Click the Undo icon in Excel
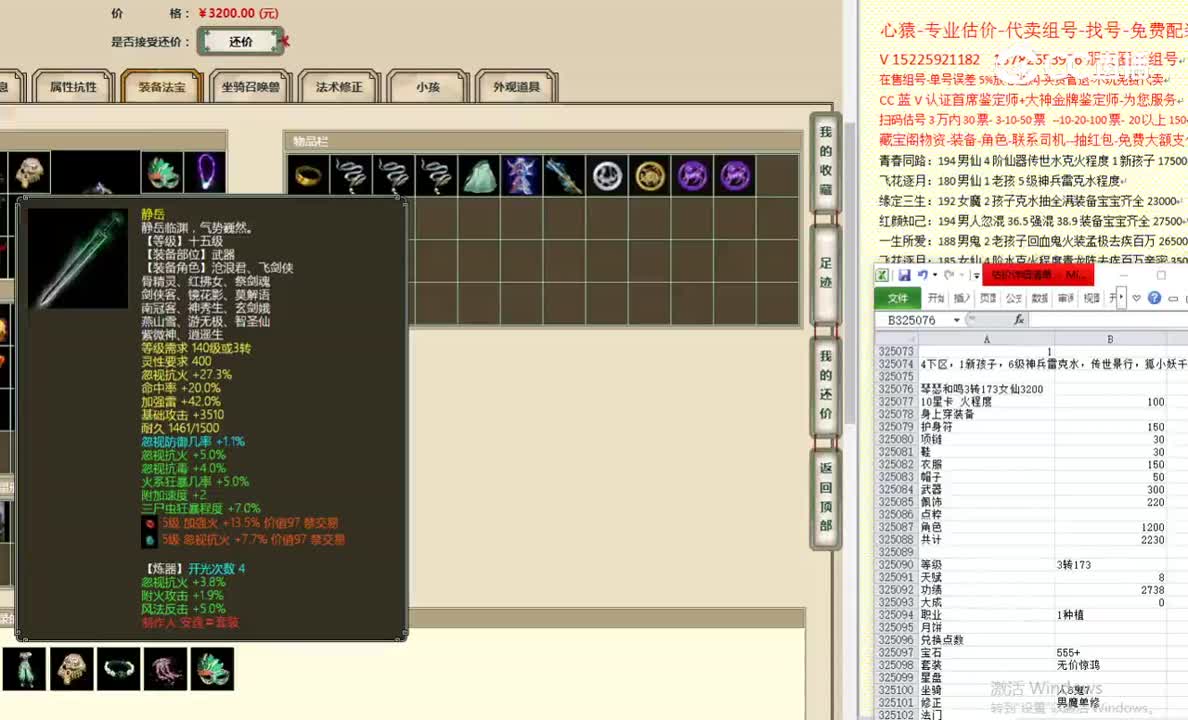 924,275
